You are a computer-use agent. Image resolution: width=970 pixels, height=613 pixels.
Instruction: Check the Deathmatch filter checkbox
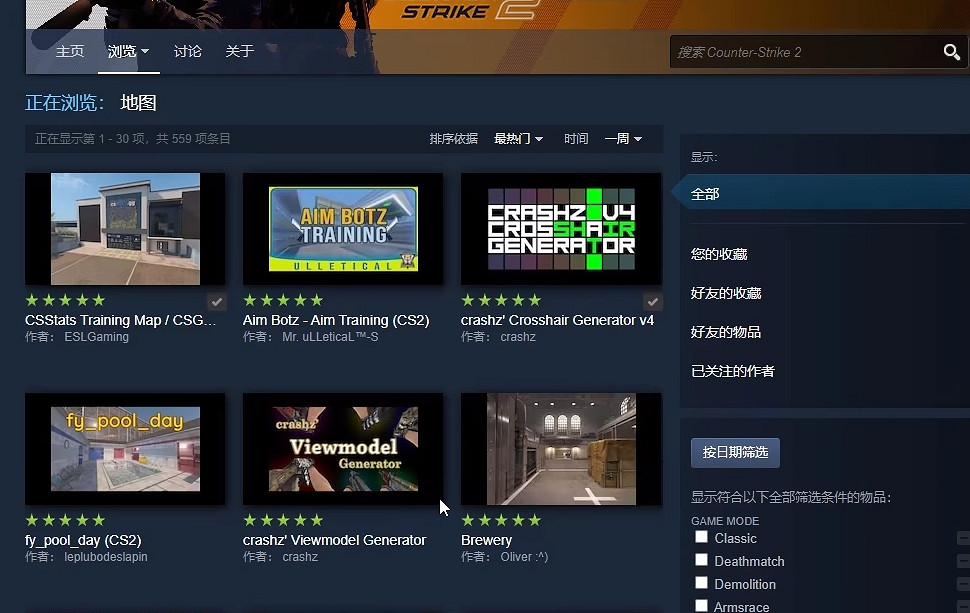[x=703, y=561]
